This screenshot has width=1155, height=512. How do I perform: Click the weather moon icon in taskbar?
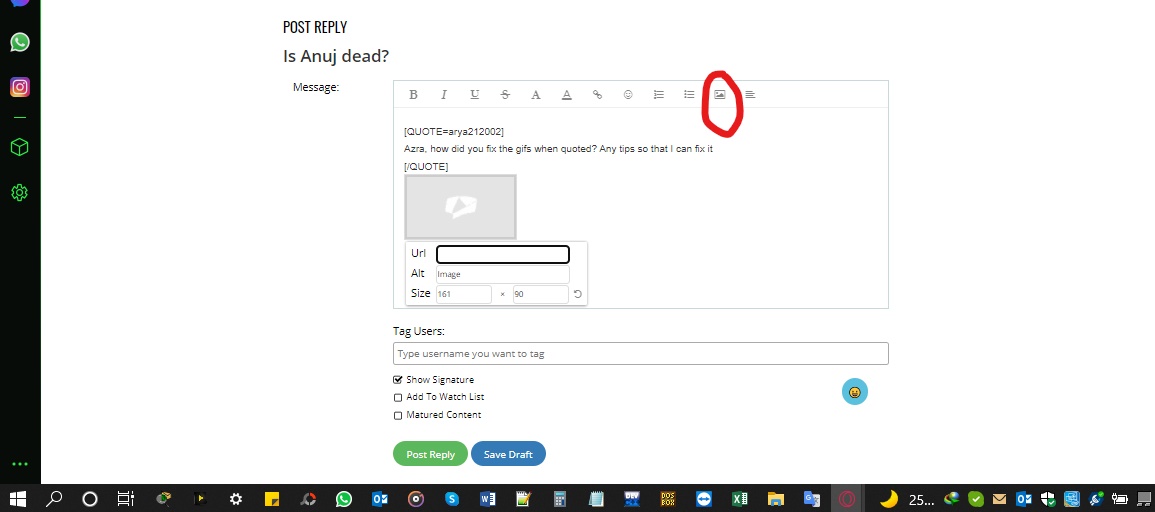pos(889,499)
